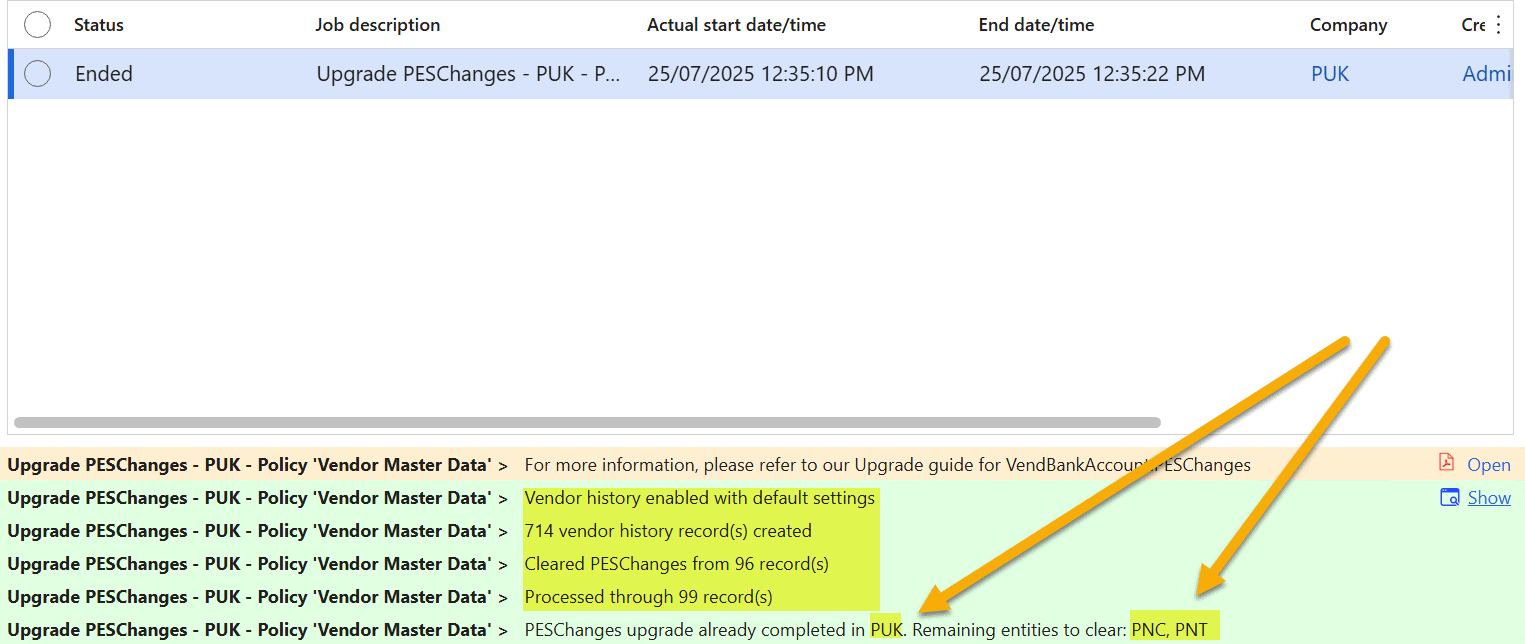Sort by the Status column header
Viewport: 1525px width, 644px height.
click(x=99, y=25)
